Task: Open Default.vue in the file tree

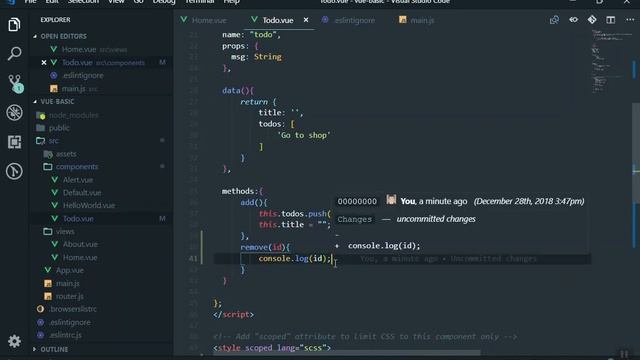Action: 82,193
